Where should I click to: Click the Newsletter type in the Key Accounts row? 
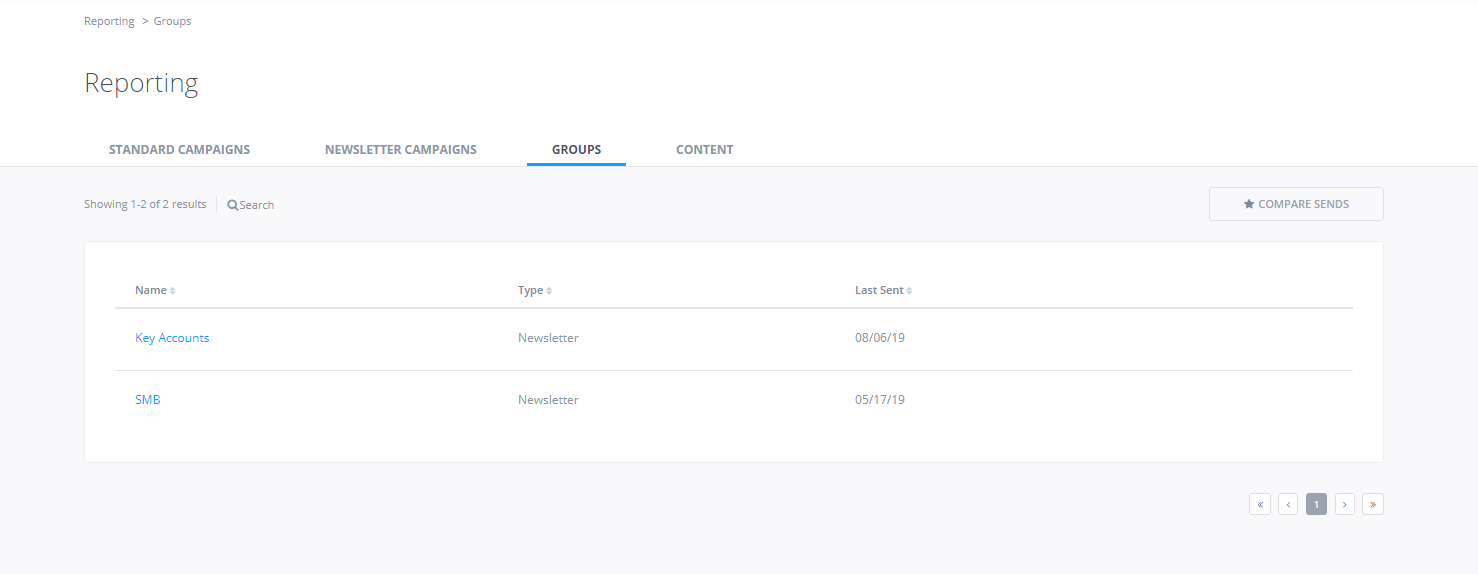tap(548, 338)
